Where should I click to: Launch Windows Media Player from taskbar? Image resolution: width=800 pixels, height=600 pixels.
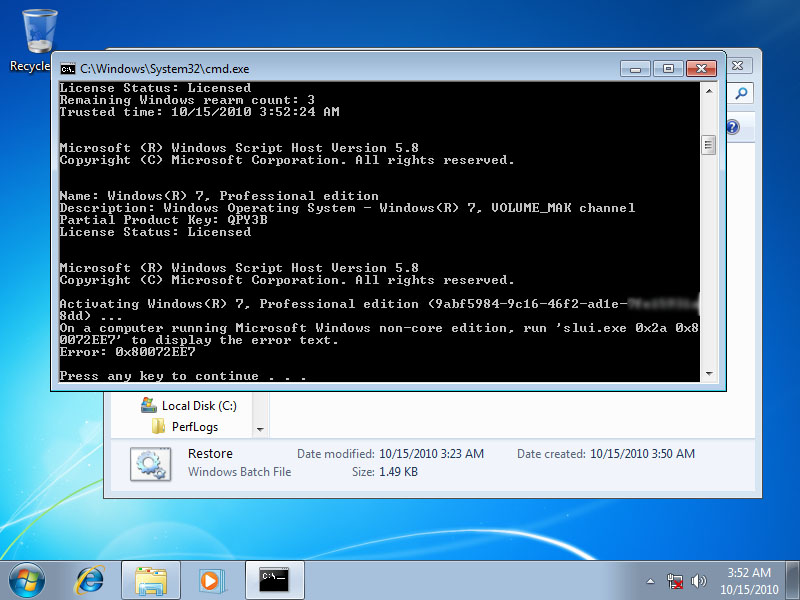210,581
